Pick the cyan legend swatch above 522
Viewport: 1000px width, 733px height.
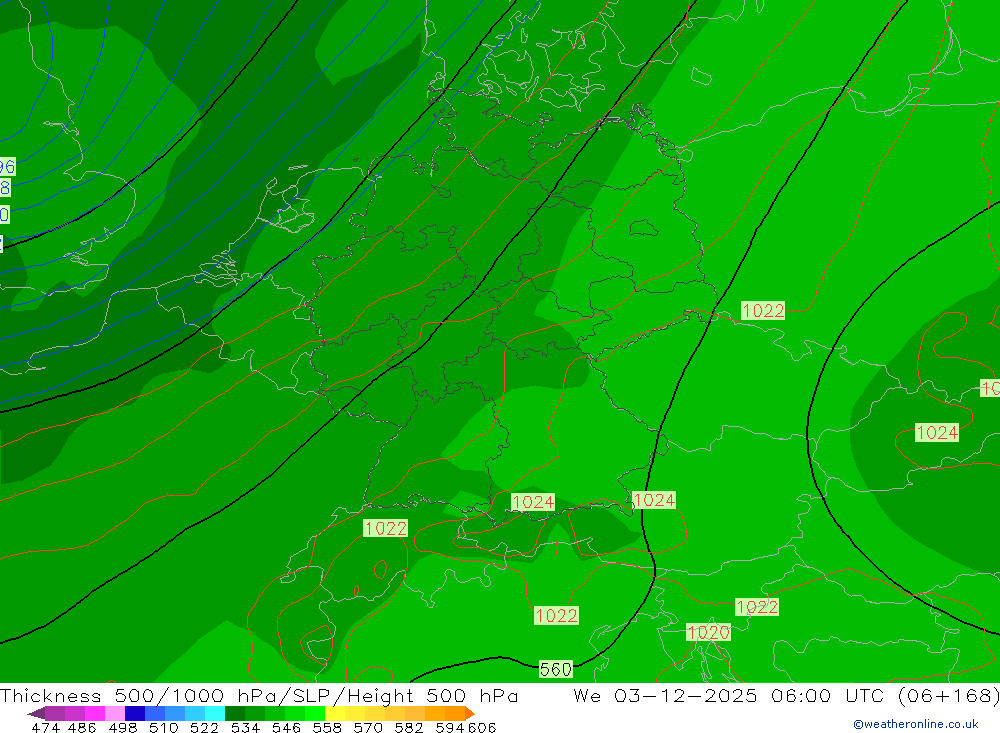tap(215, 713)
